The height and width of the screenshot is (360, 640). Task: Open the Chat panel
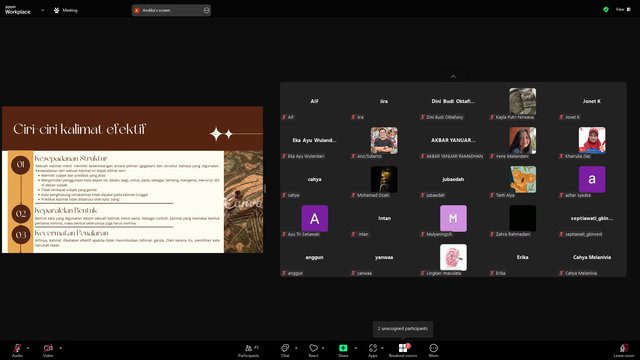[x=285, y=350]
